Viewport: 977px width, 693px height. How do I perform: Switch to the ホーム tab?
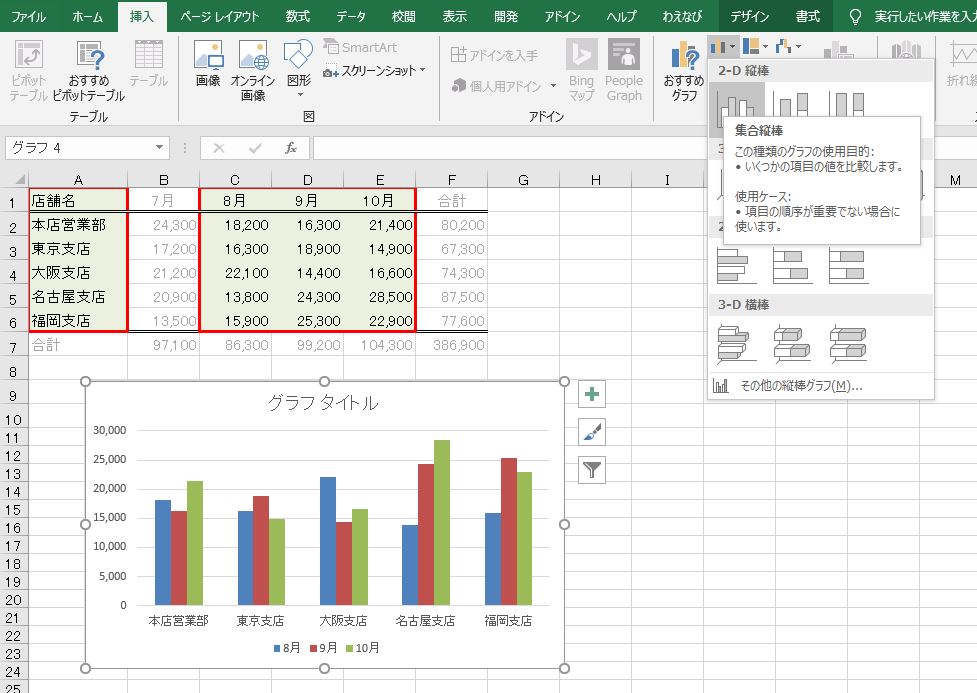point(87,16)
